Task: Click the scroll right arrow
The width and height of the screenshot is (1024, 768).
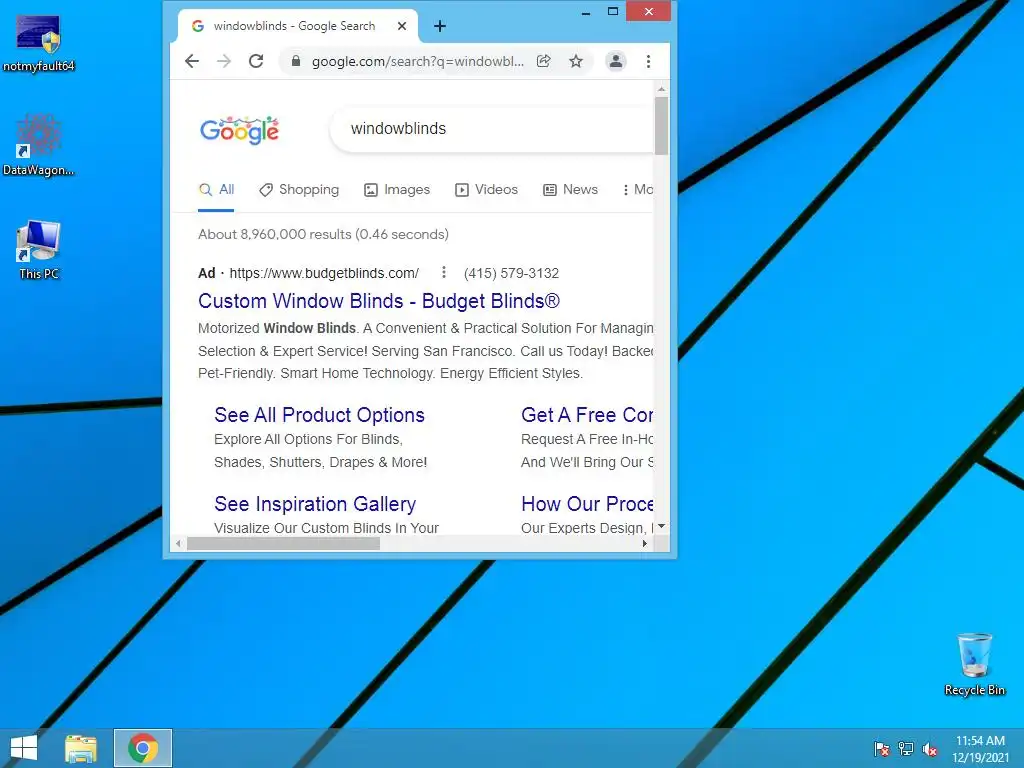Action: tap(645, 543)
